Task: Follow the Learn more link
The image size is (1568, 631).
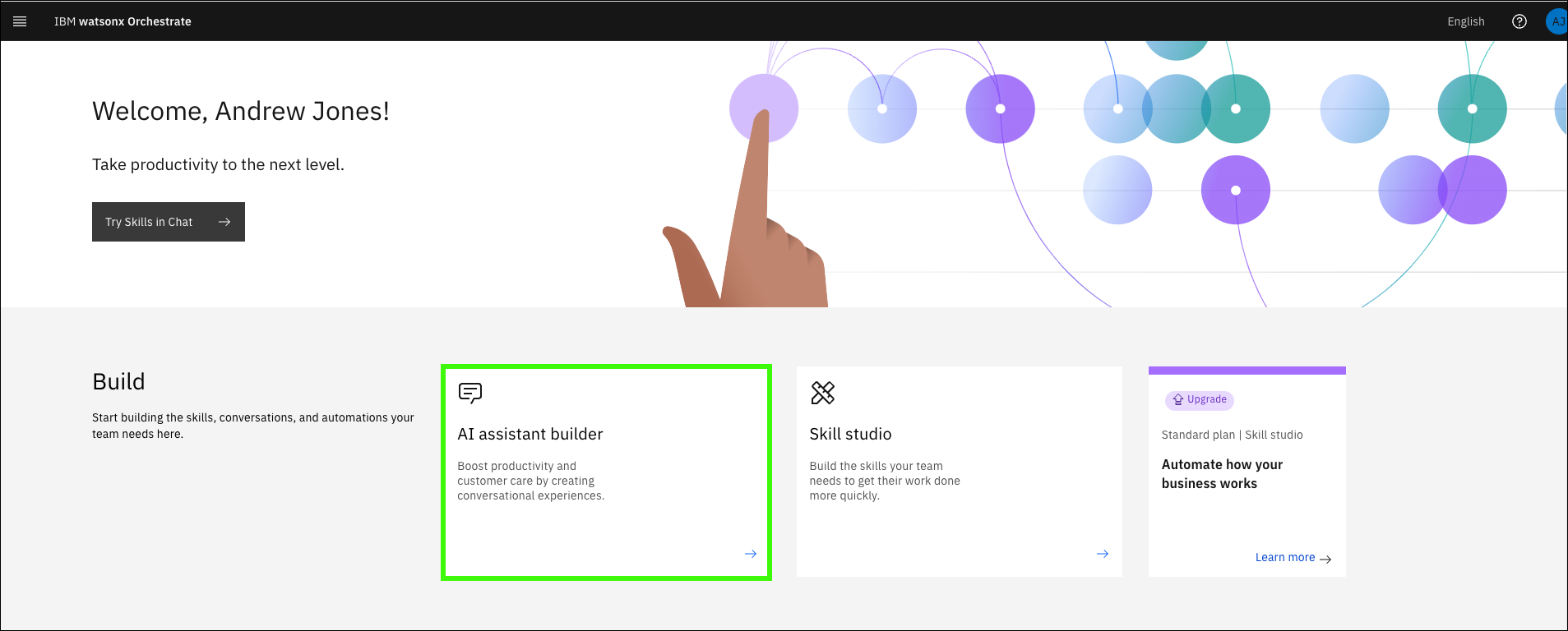Action: pos(1284,557)
